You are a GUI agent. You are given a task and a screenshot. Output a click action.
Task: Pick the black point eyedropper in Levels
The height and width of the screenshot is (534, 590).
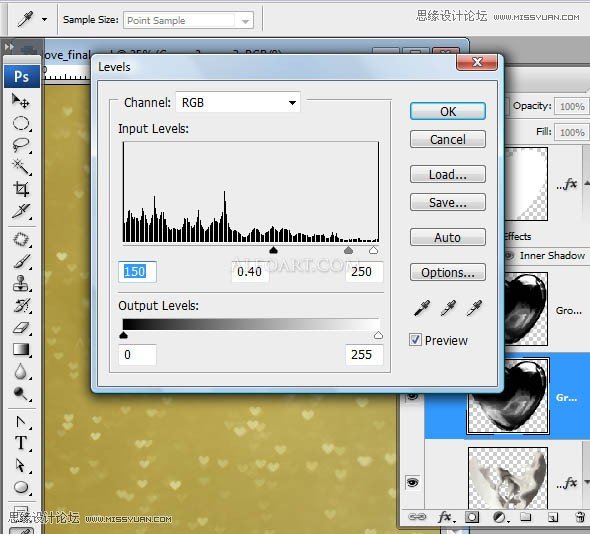tap(422, 308)
